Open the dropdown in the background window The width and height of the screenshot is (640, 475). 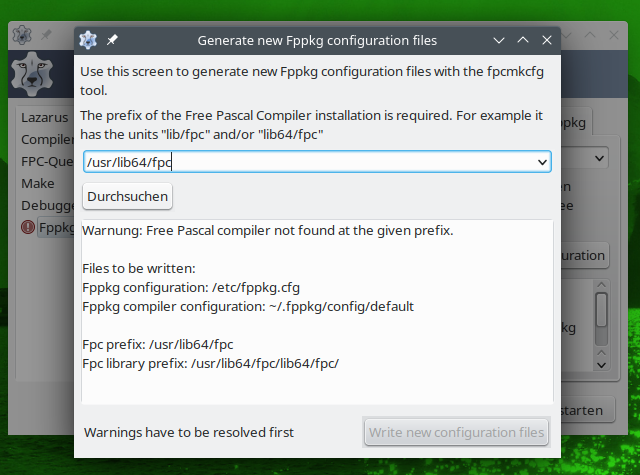599,158
